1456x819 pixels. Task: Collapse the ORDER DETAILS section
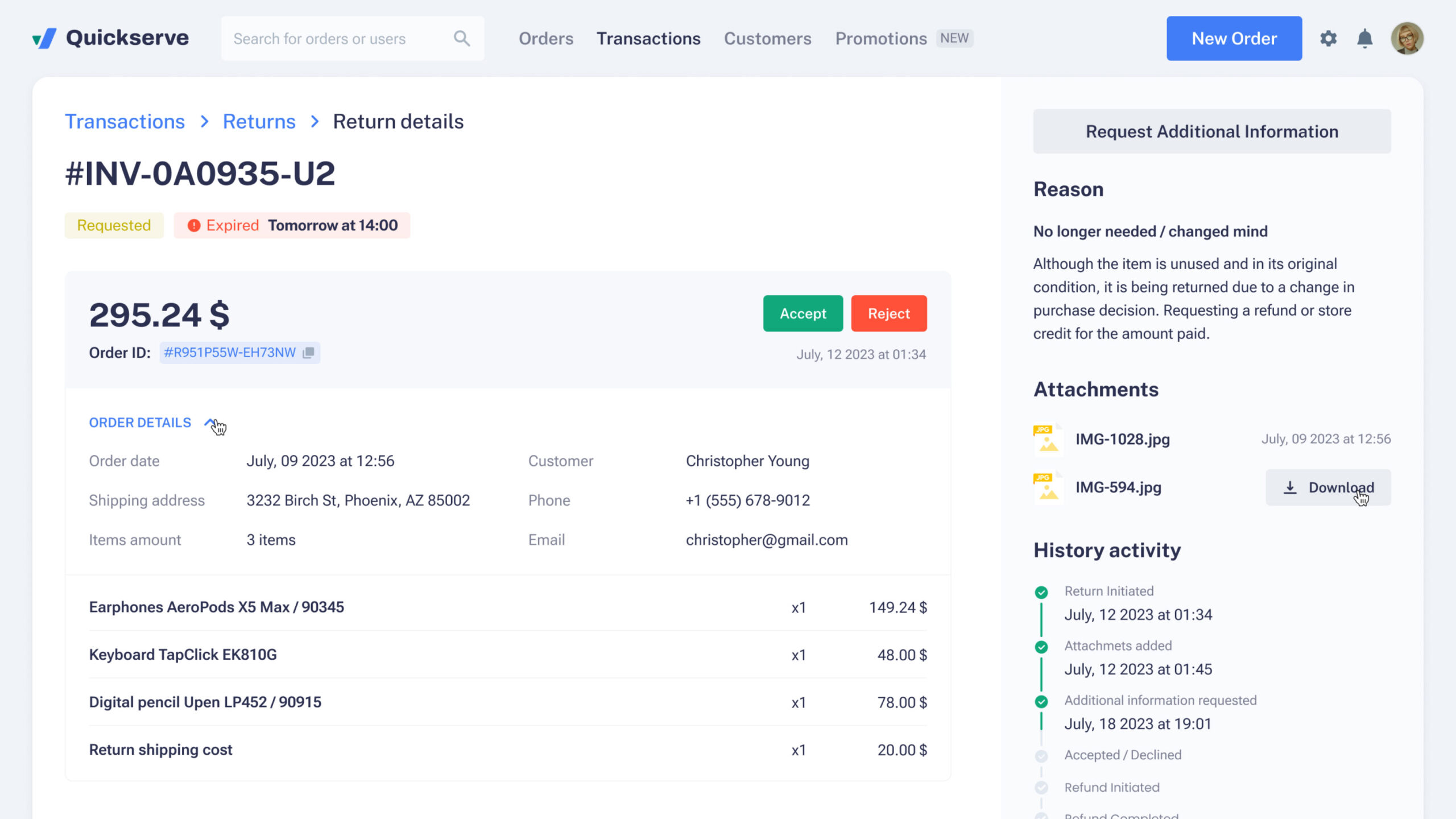(209, 423)
